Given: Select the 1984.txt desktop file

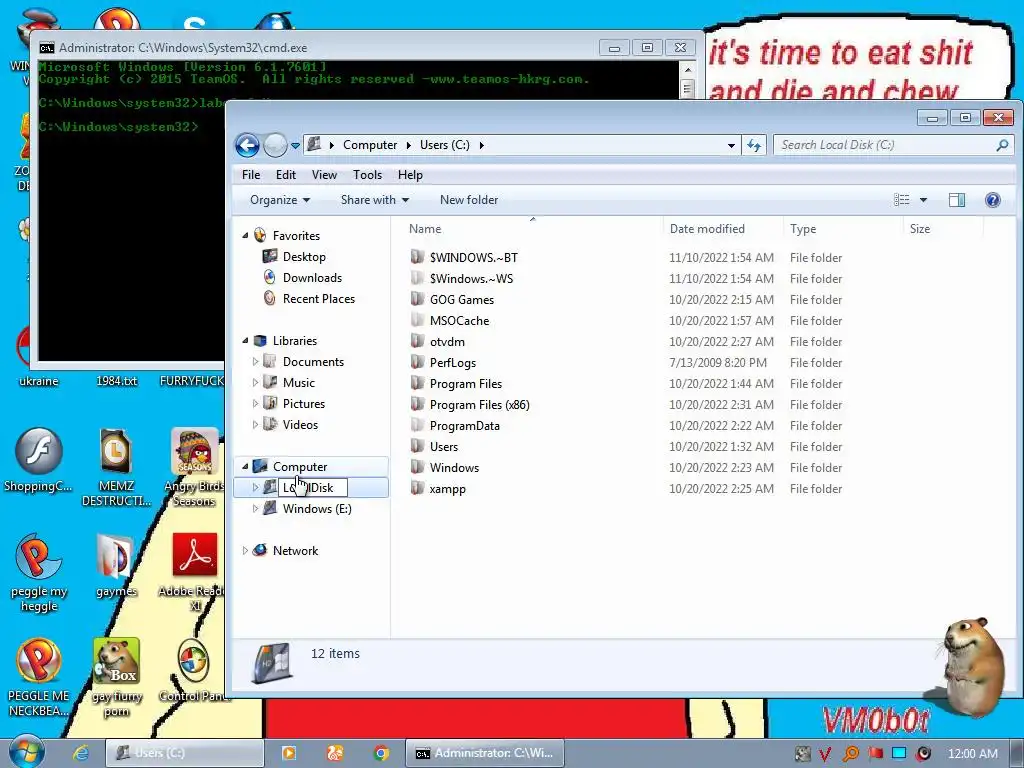Looking at the screenshot, I should tap(116, 381).
